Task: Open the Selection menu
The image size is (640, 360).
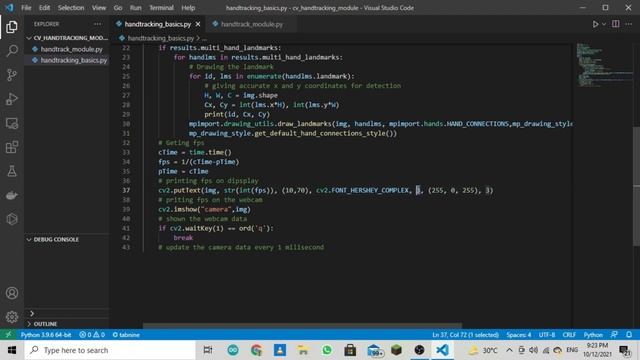Action: tap(71, 8)
